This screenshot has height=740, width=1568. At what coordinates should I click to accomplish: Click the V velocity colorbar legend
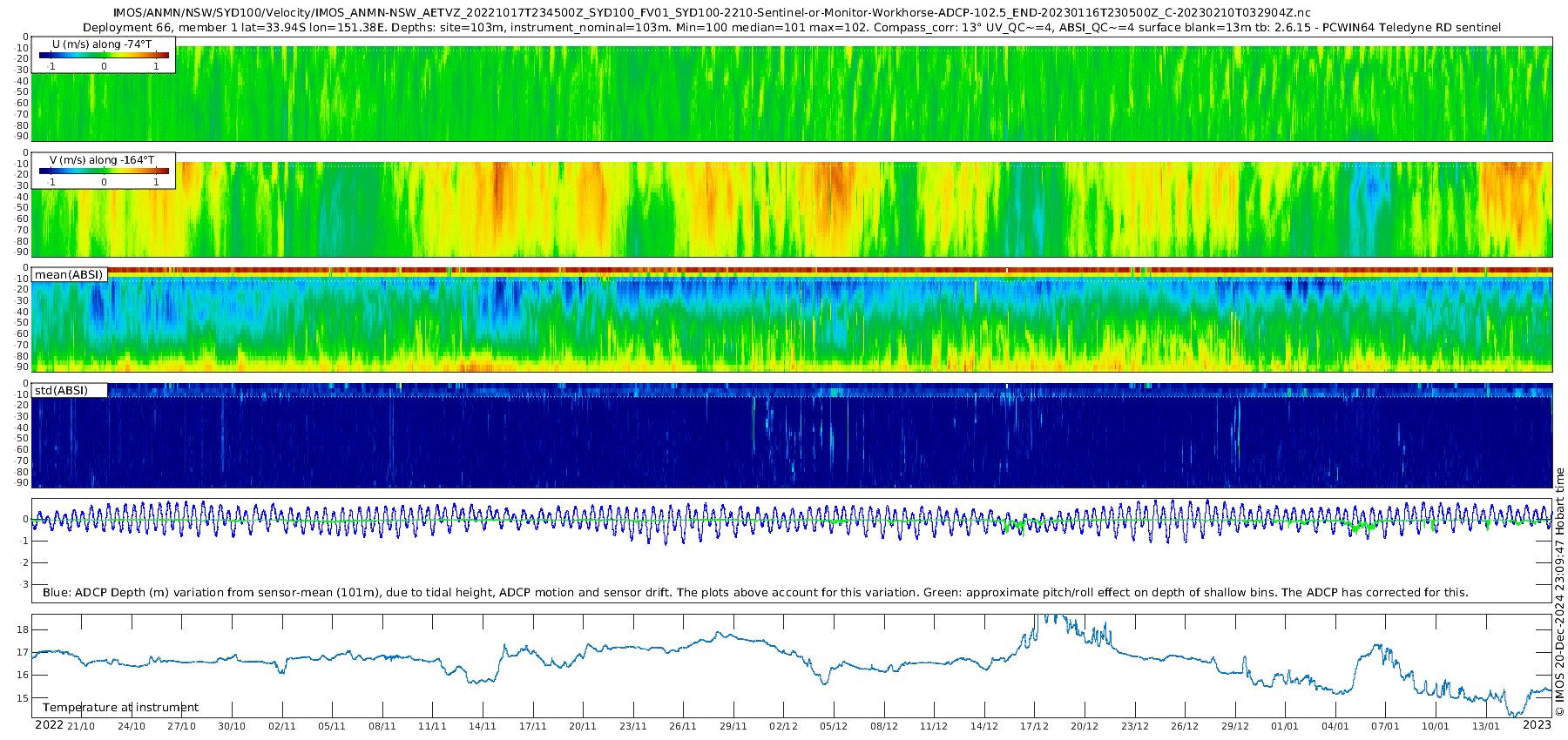(104, 171)
